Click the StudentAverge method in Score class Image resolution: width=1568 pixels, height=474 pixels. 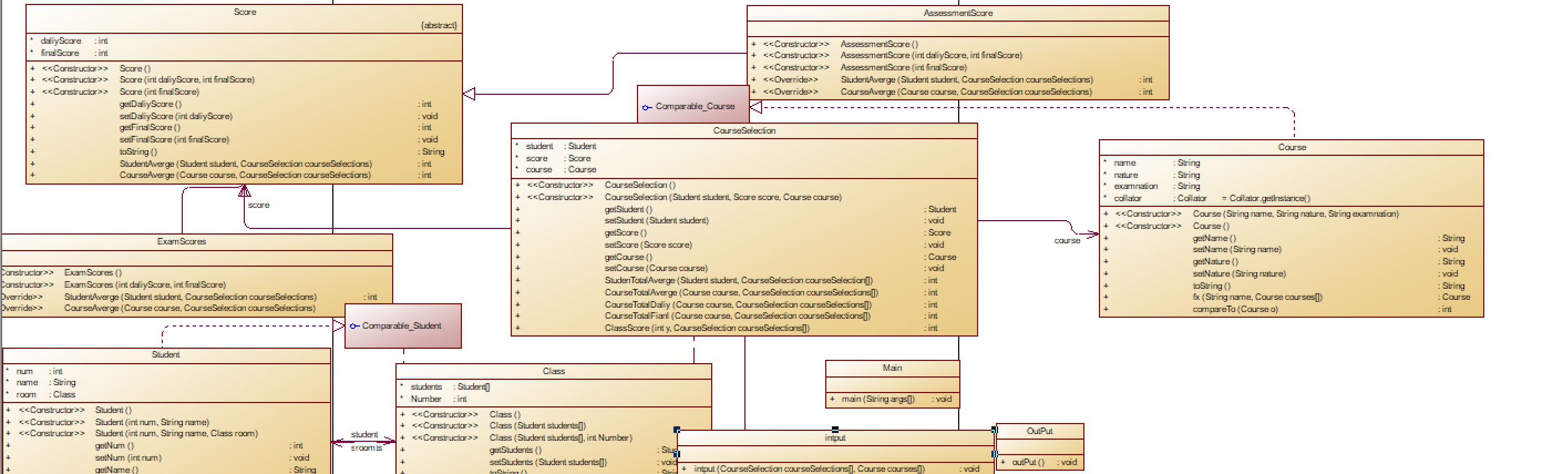[x=244, y=164]
